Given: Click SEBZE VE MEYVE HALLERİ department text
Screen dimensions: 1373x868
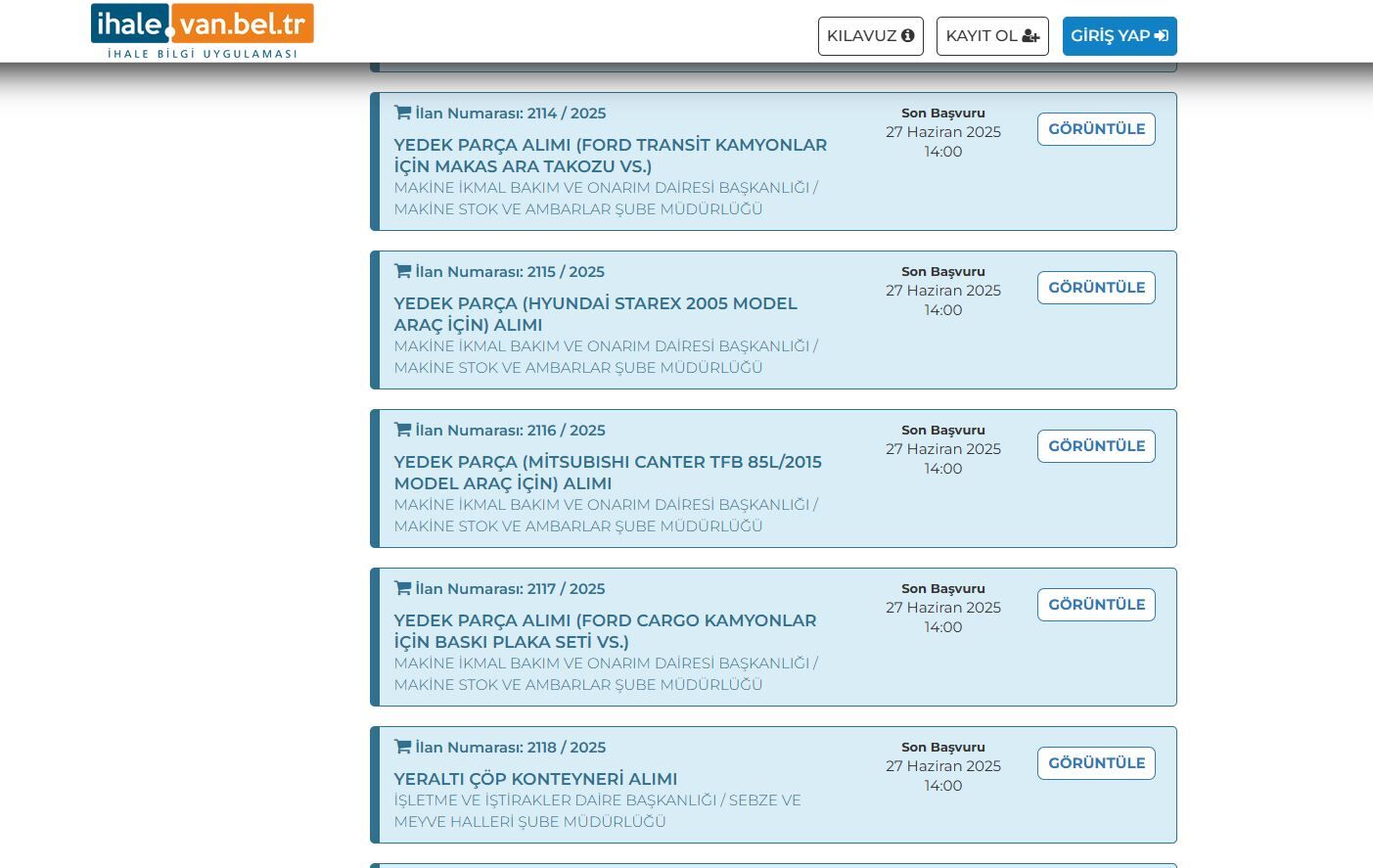Looking at the screenshot, I should pyautogui.click(x=597, y=811).
